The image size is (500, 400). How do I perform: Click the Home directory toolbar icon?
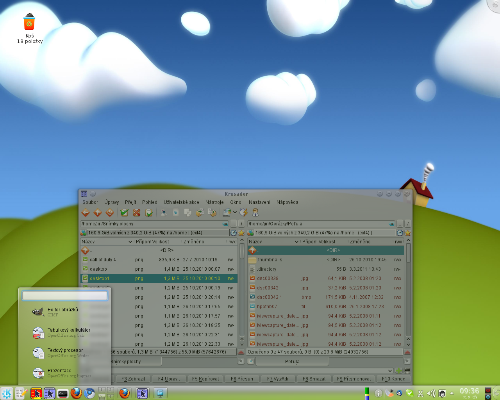click(110, 212)
